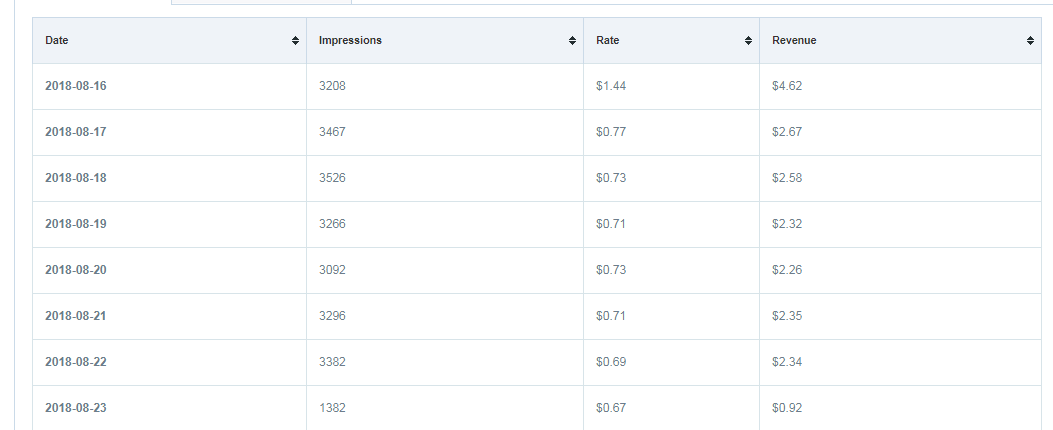Click the $2.35 revenue cell
The width and height of the screenshot is (1053, 430).
pos(787,316)
